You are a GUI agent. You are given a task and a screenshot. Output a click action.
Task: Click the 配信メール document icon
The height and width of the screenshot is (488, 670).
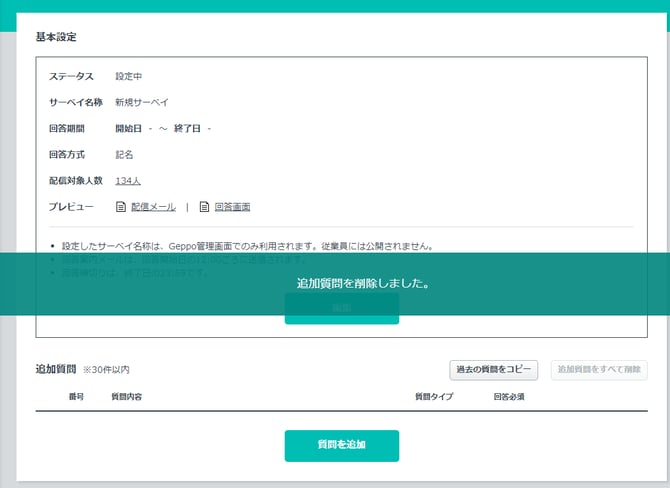pyautogui.click(x=121, y=207)
